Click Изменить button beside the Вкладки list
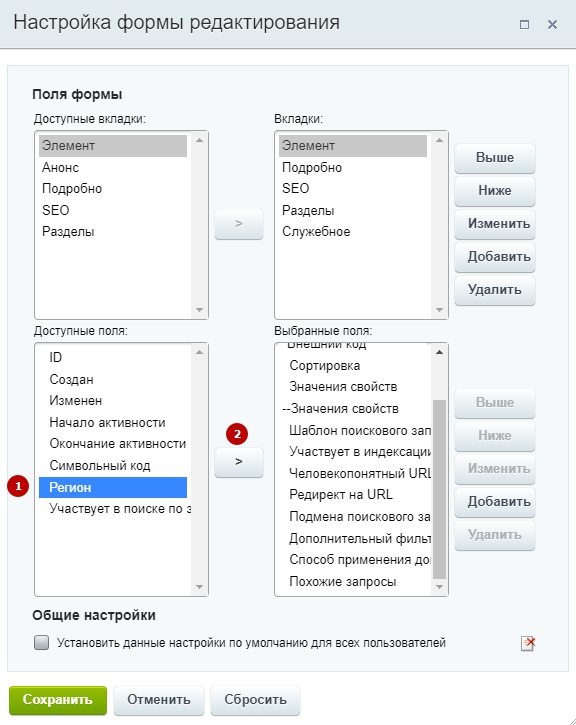 [x=495, y=224]
